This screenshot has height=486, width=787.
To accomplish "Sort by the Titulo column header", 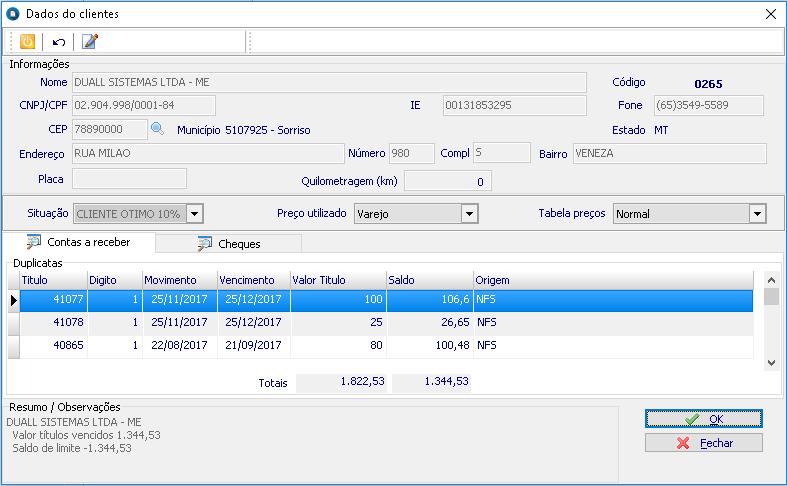I will (x=53, y=280).
